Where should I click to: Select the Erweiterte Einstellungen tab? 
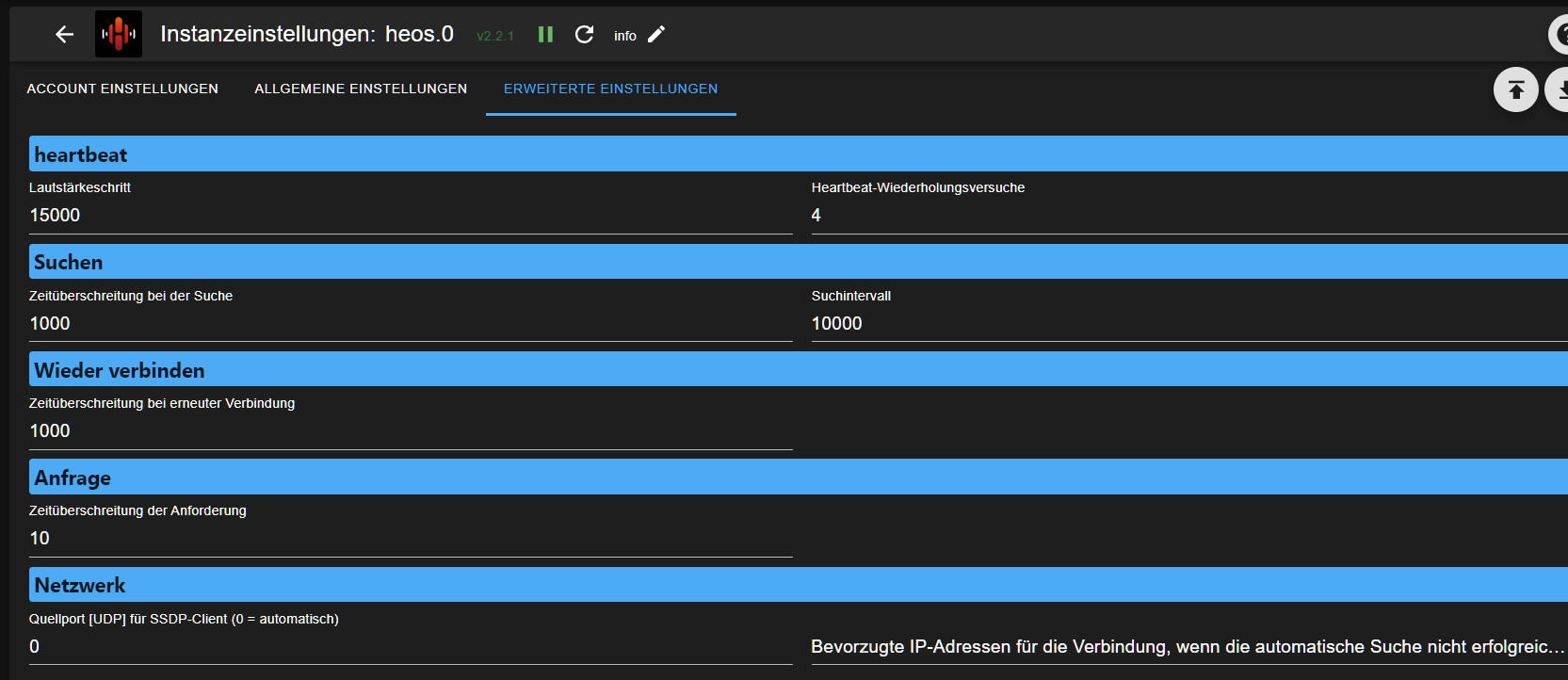coord(611,89)
